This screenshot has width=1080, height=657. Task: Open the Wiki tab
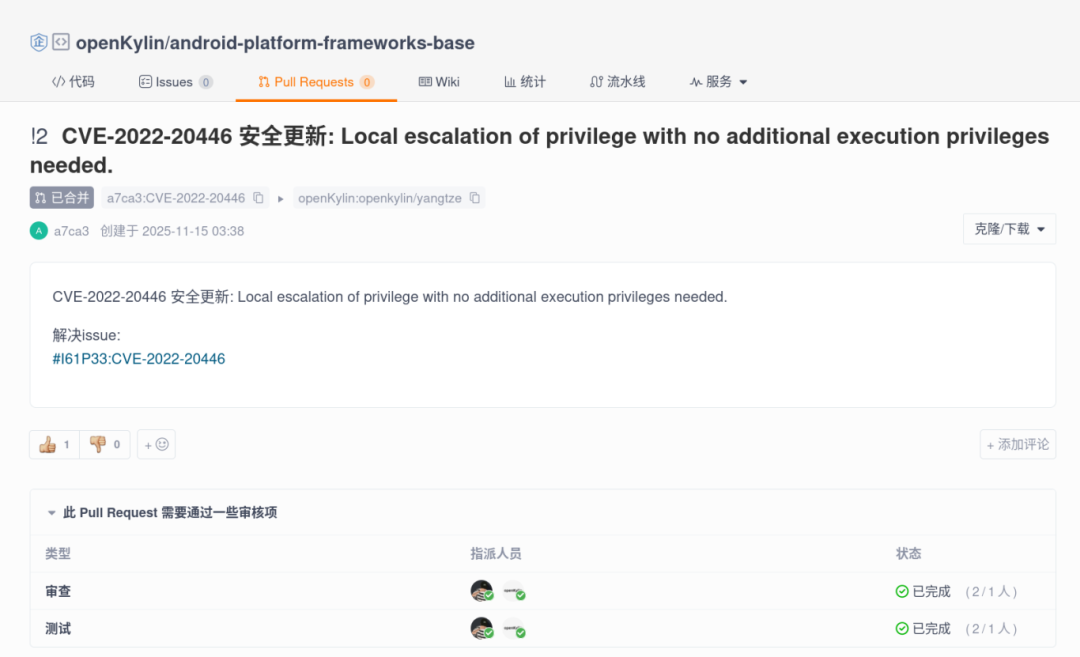[x=439, y=82]
